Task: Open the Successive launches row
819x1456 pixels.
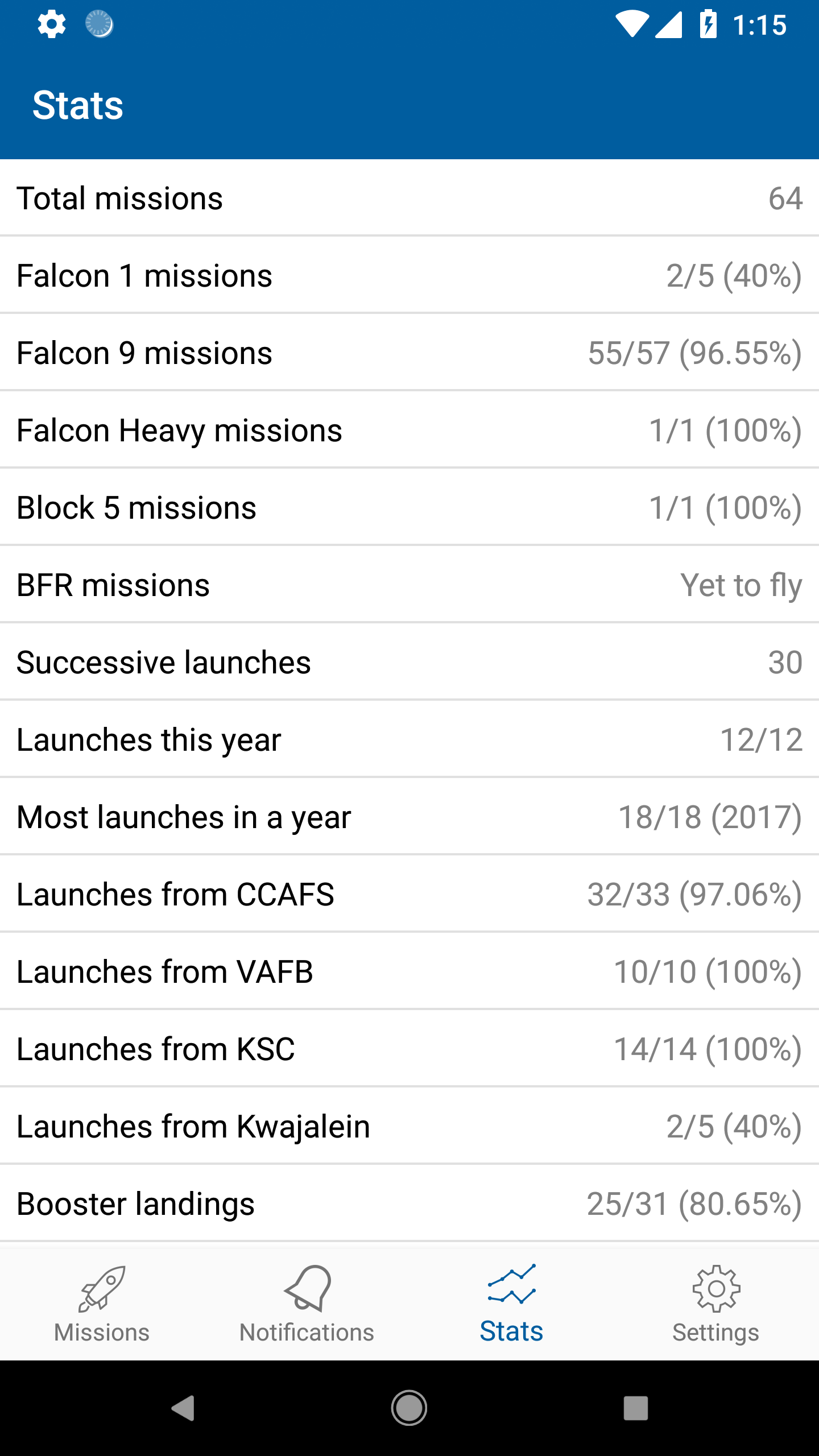Action: tap(409, 662)
